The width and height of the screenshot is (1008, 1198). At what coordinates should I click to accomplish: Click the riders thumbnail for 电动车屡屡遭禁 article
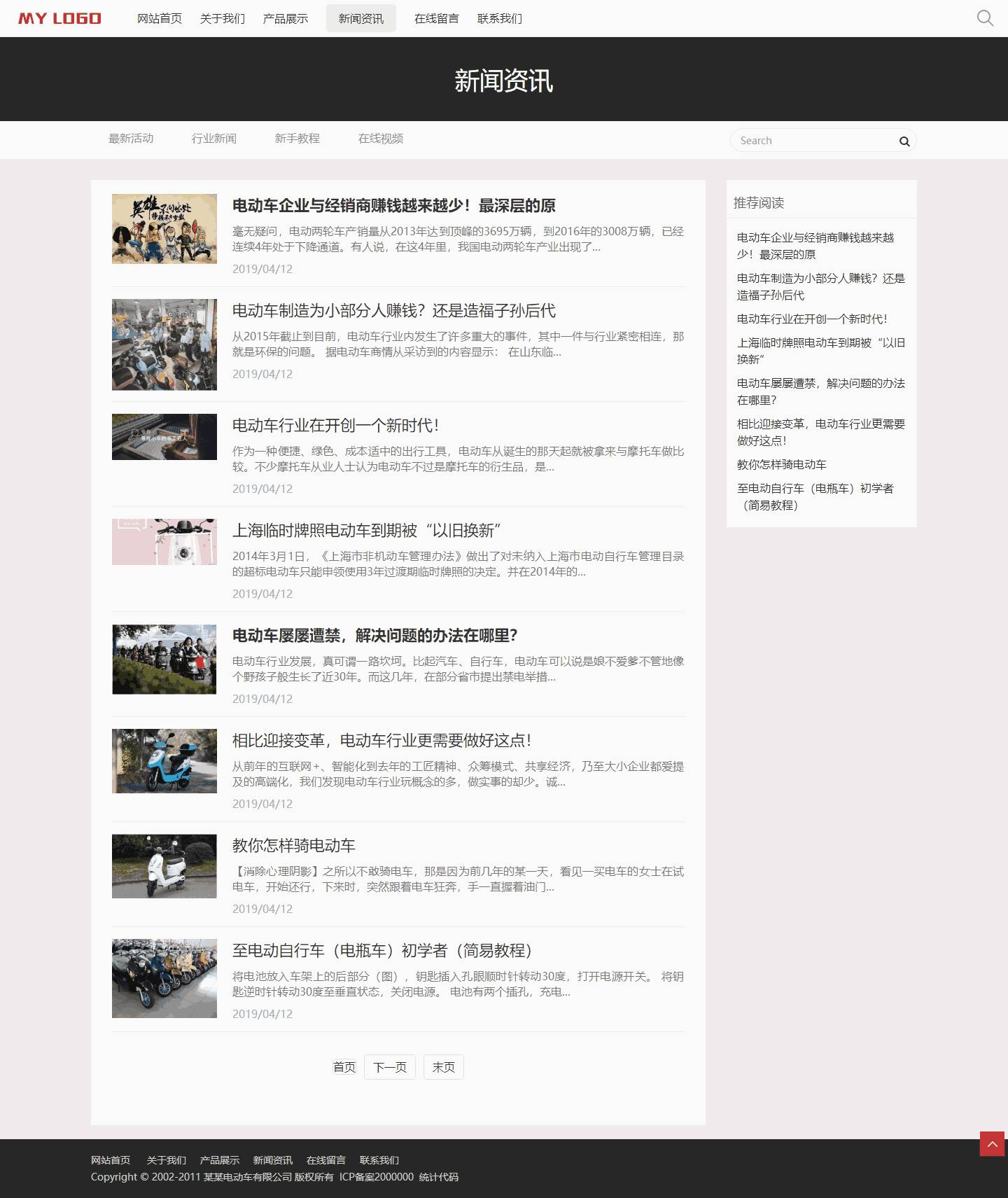click(x=164, y=660)
